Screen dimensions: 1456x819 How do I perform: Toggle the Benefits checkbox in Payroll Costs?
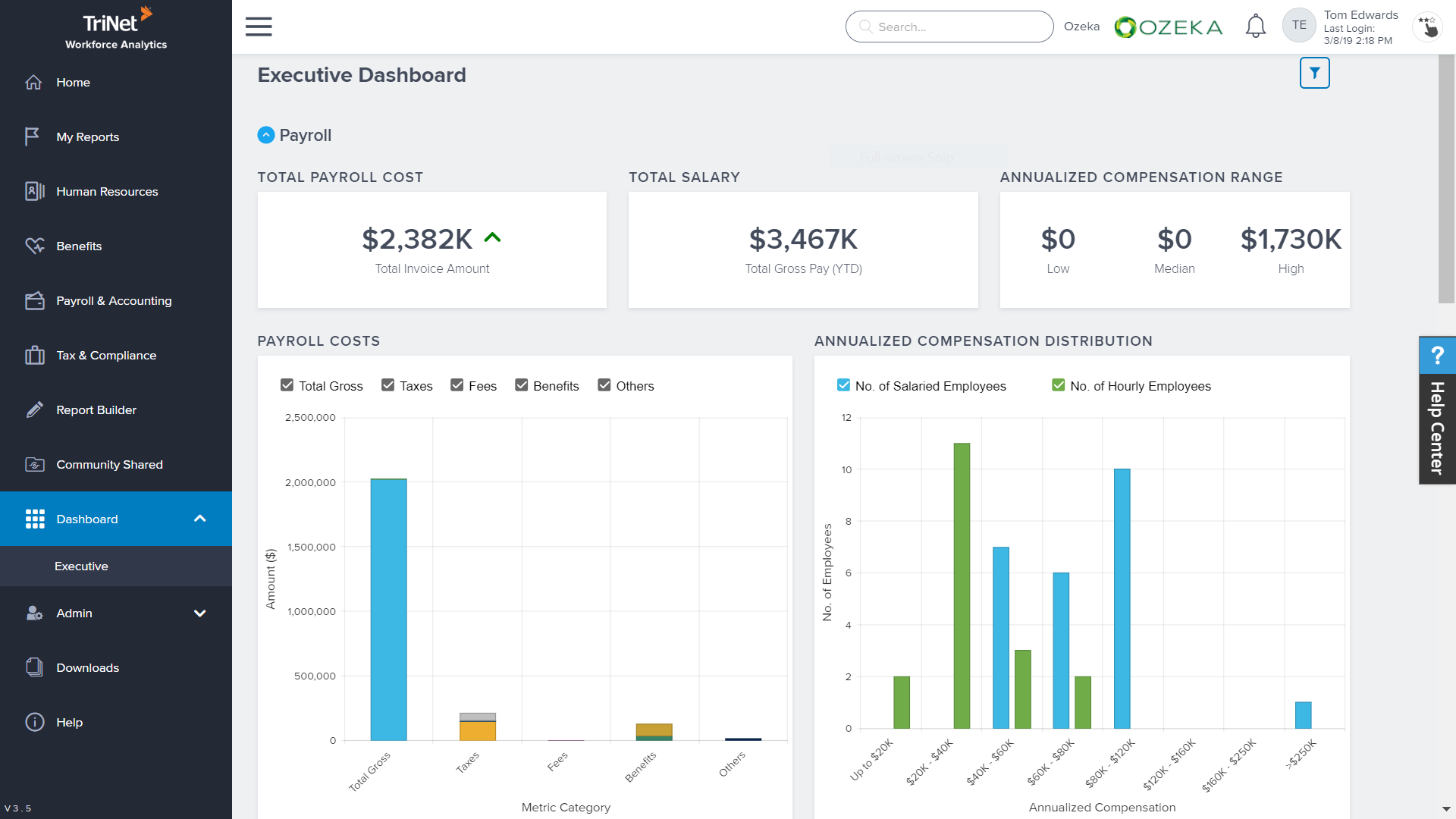coord(522,385)
